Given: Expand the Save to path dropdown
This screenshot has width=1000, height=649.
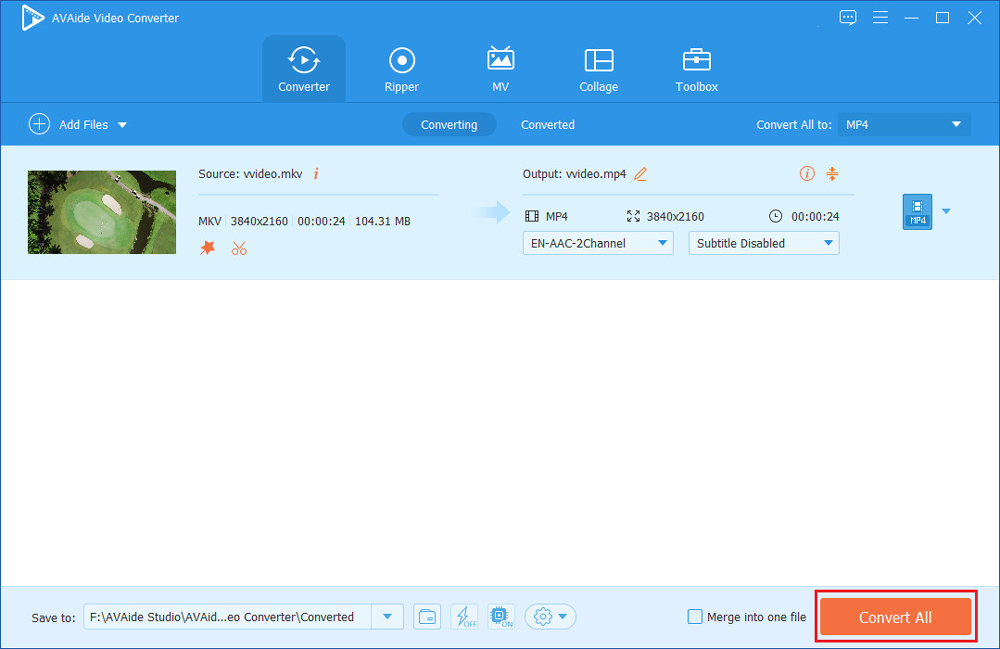Looking at the screenshot, I should 387,616.
